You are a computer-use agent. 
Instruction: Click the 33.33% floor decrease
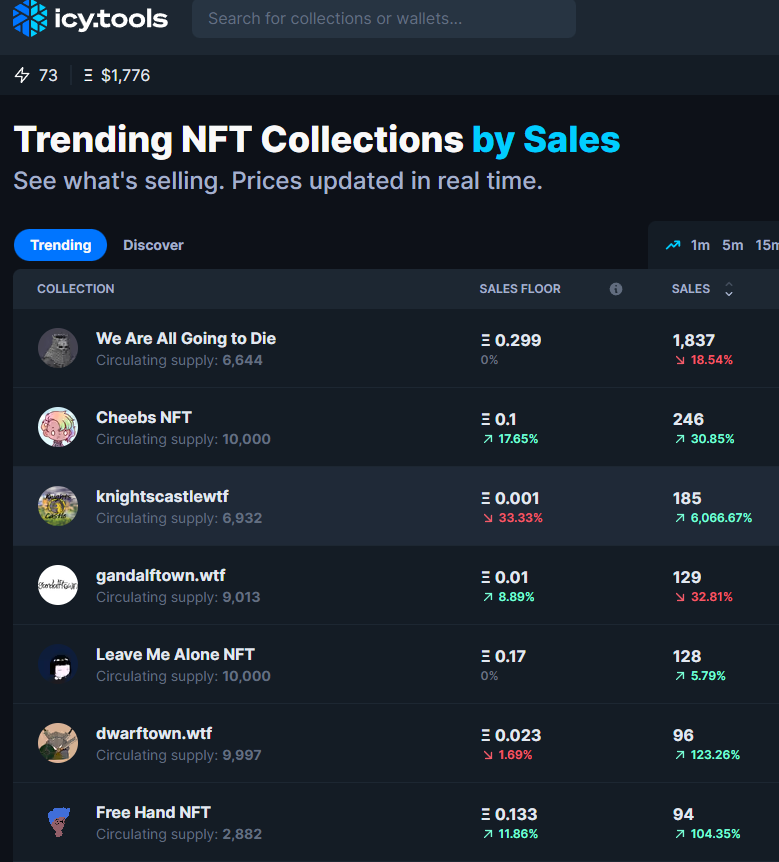click(x=521, y=518)
